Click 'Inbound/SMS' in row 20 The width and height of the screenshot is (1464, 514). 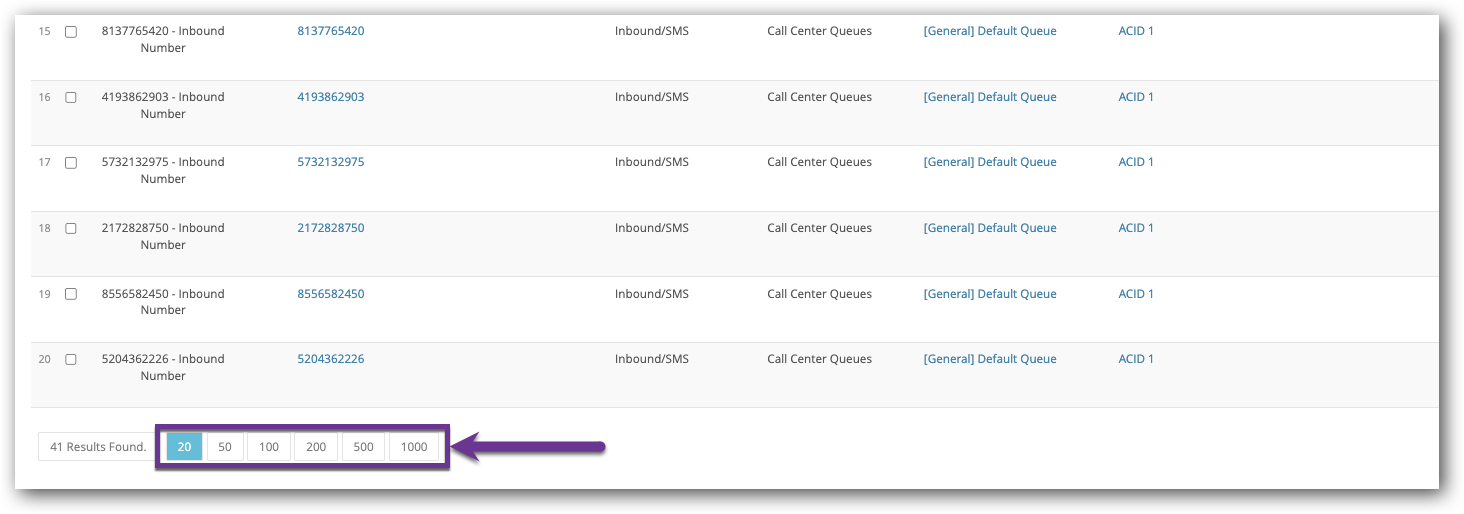coord(652,359)
